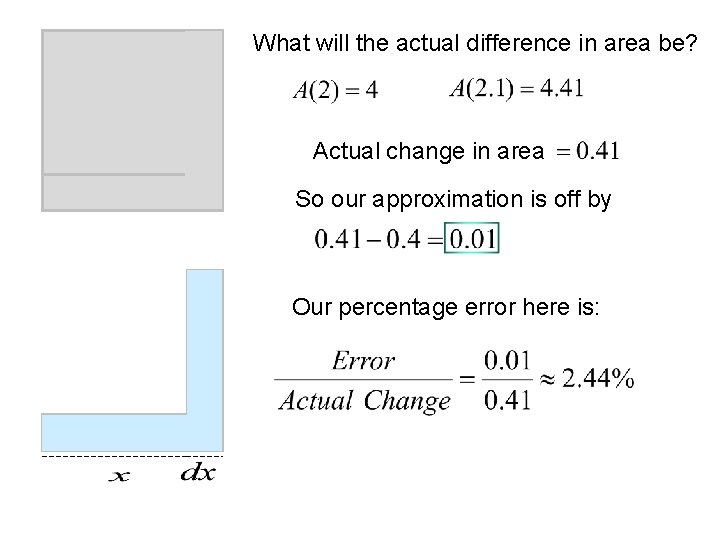Click the large gray square
Image resolution: width=720 pixels, height=540 pixels.
pos(113,100)
